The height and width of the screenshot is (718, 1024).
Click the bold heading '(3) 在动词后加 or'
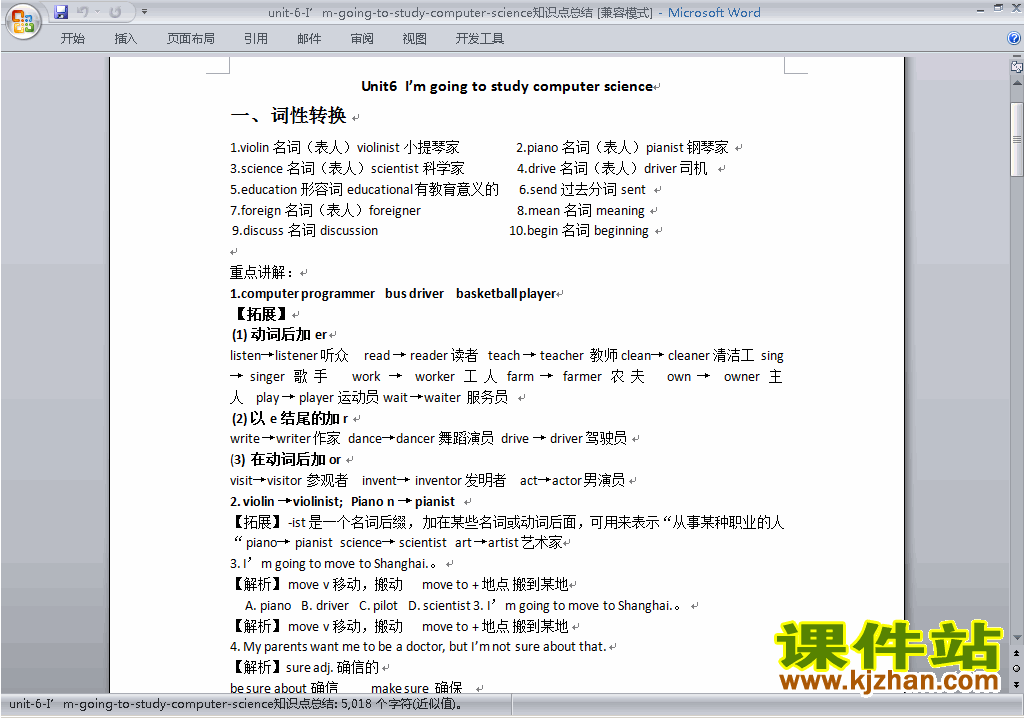click(x=285, y=459)
